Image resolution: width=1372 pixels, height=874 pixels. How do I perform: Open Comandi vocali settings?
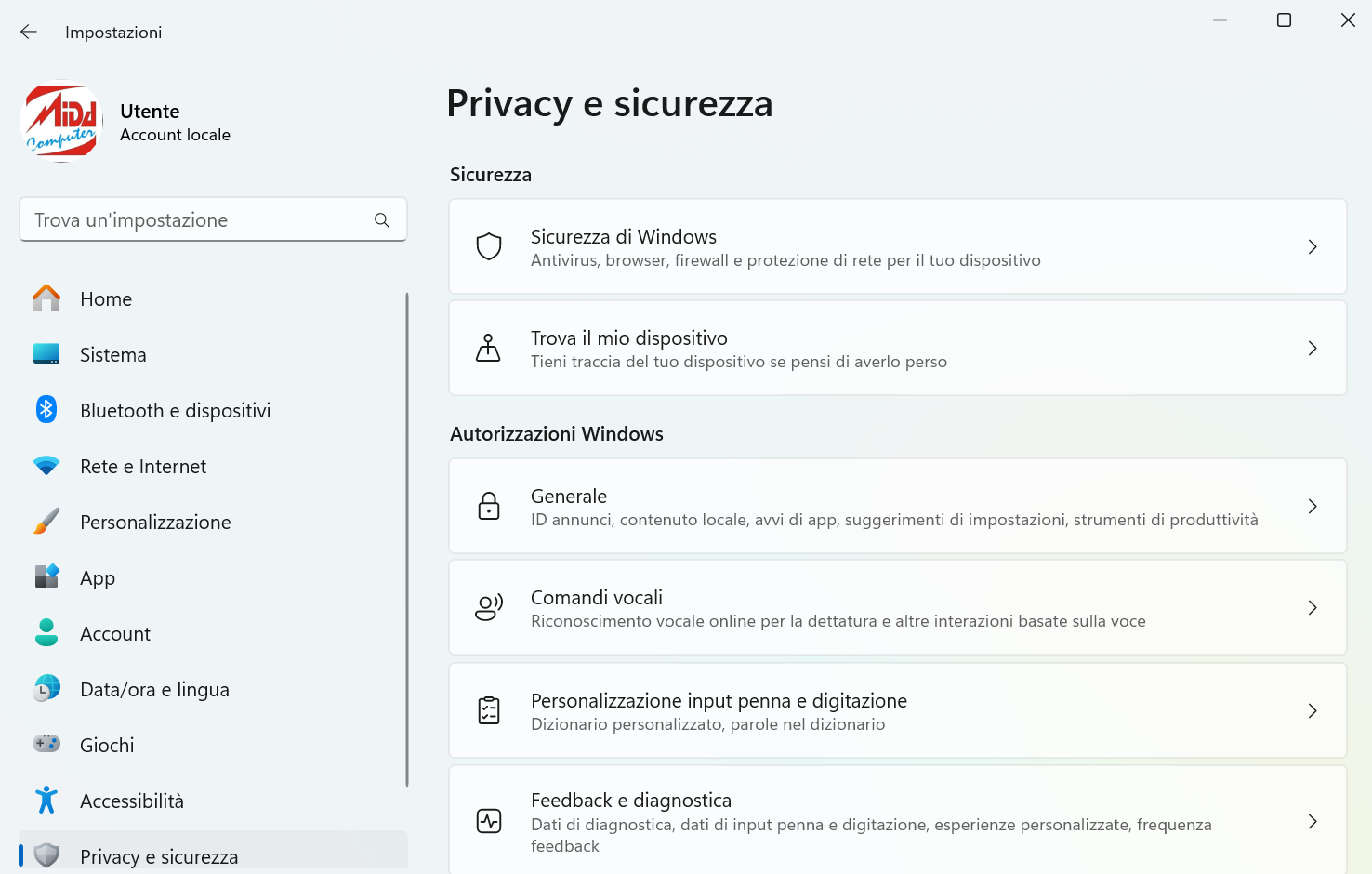[898, 607]
